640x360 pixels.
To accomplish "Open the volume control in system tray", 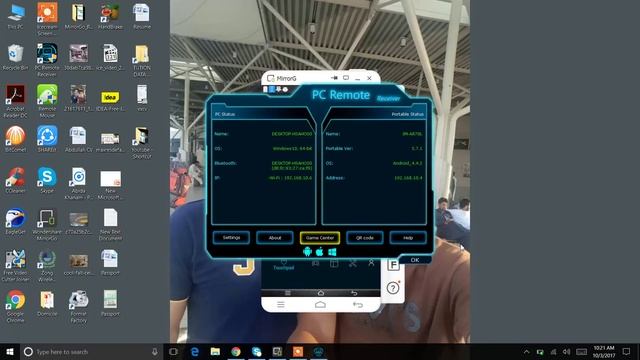I will click(566, 351).
